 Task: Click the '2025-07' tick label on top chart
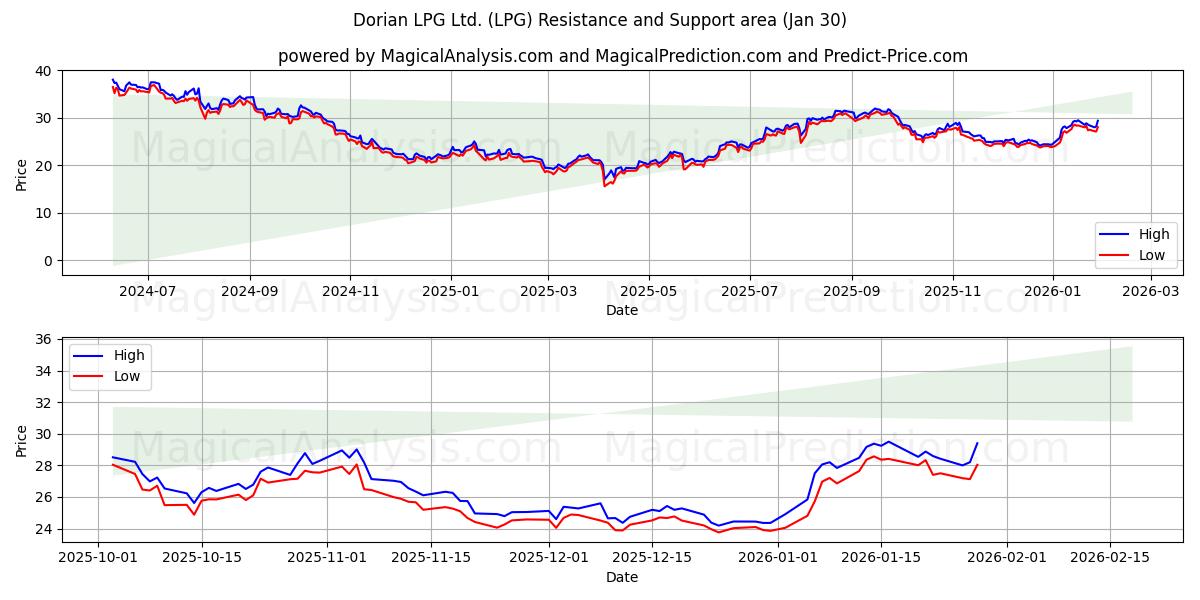750,291
